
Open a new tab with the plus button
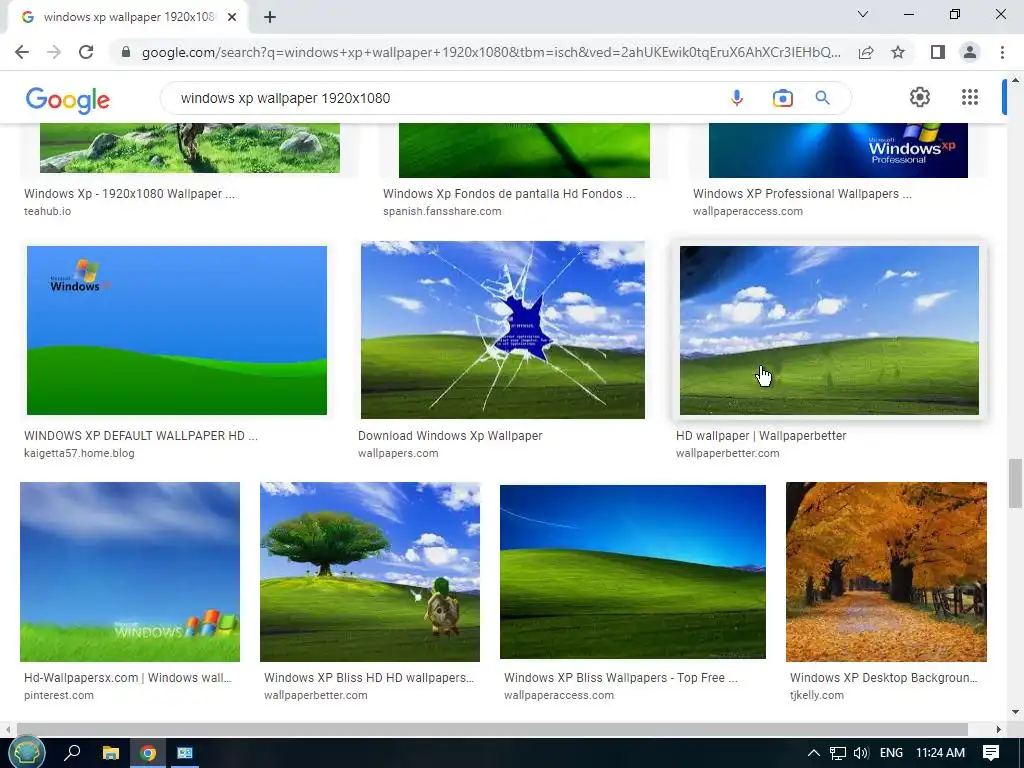270,17
